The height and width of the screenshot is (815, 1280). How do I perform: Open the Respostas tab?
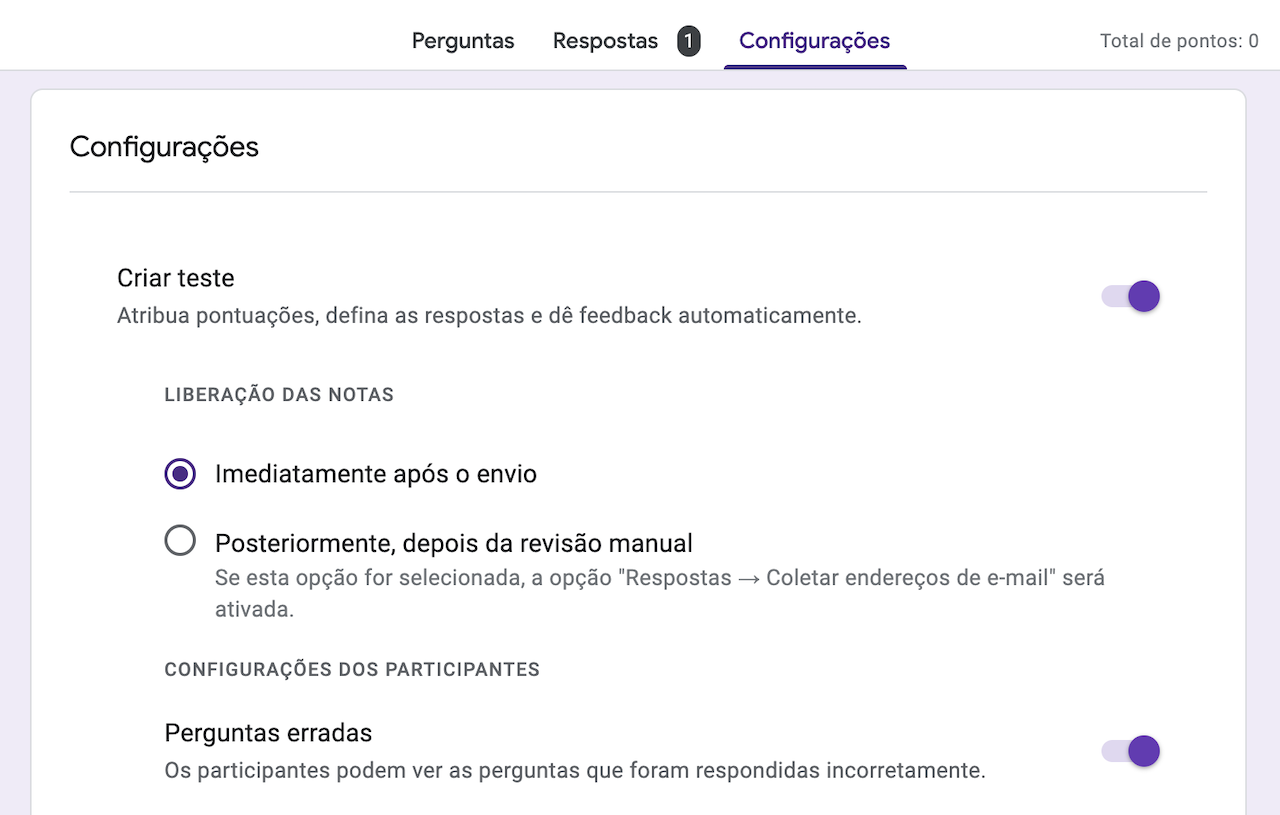pos(605,41)
